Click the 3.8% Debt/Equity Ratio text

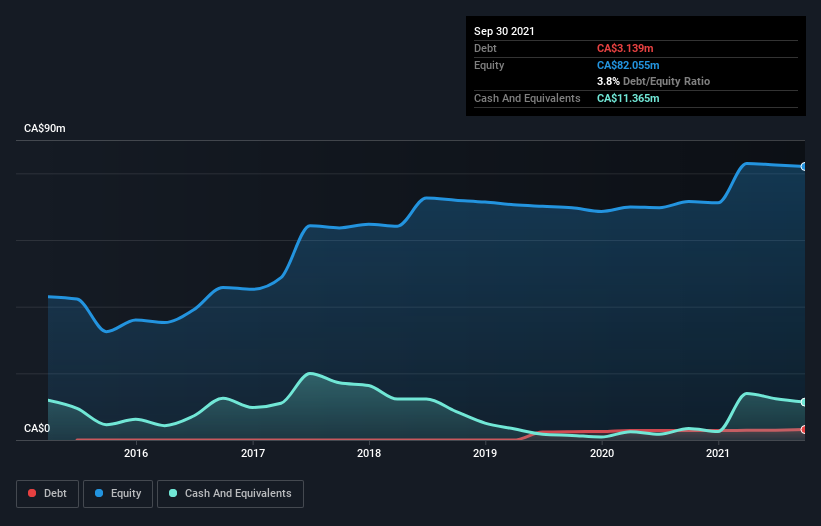pos(653,81)
